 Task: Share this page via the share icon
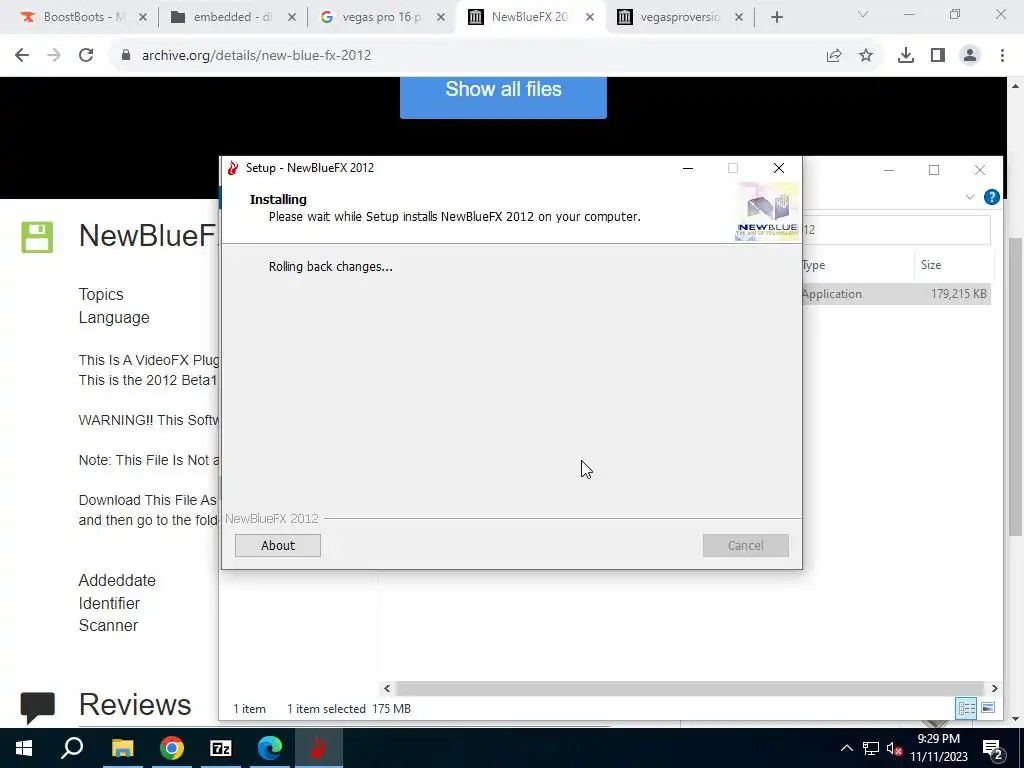tap(834, 56)
